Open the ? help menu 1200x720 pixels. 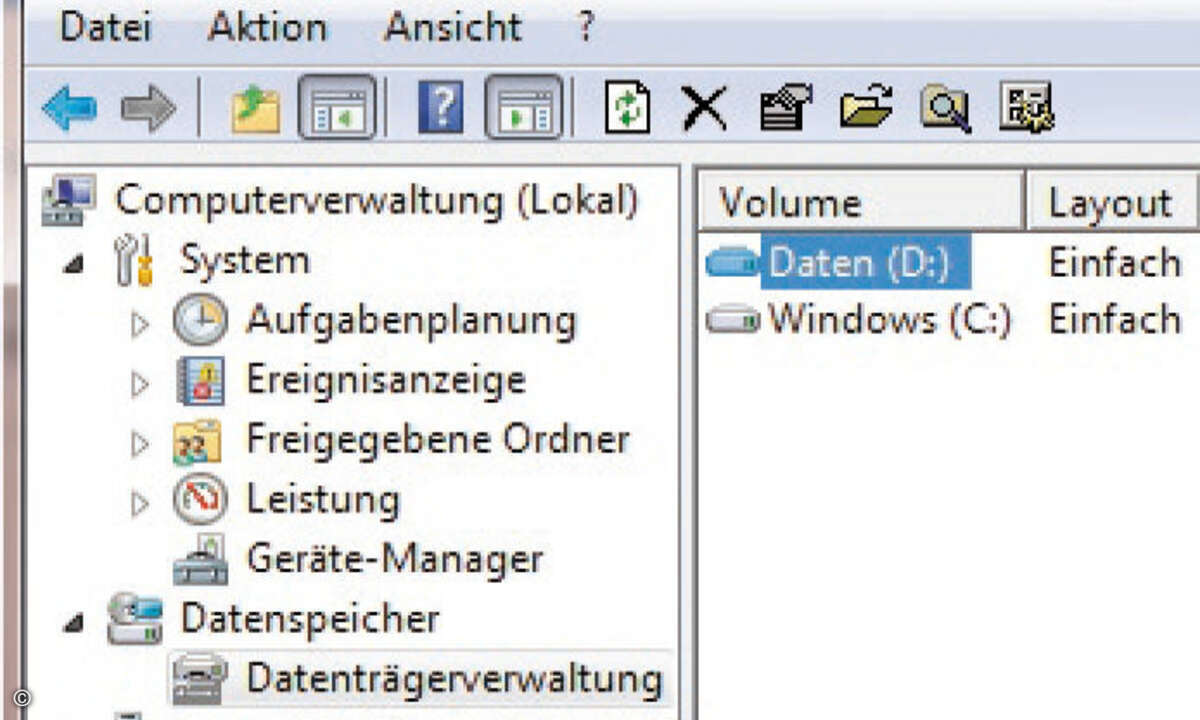click(x=586, y=27)
